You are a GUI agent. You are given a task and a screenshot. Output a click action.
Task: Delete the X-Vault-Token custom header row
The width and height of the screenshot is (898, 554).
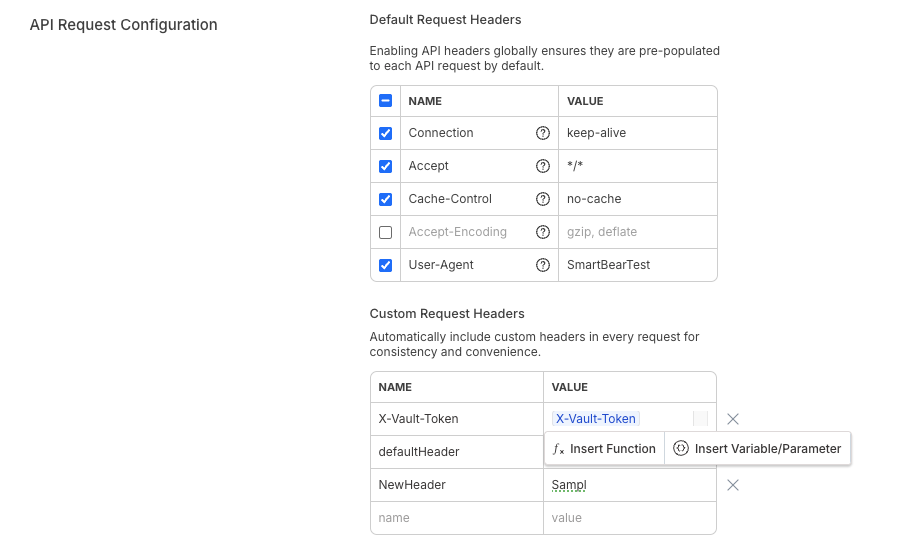click(x=733, y=419)
